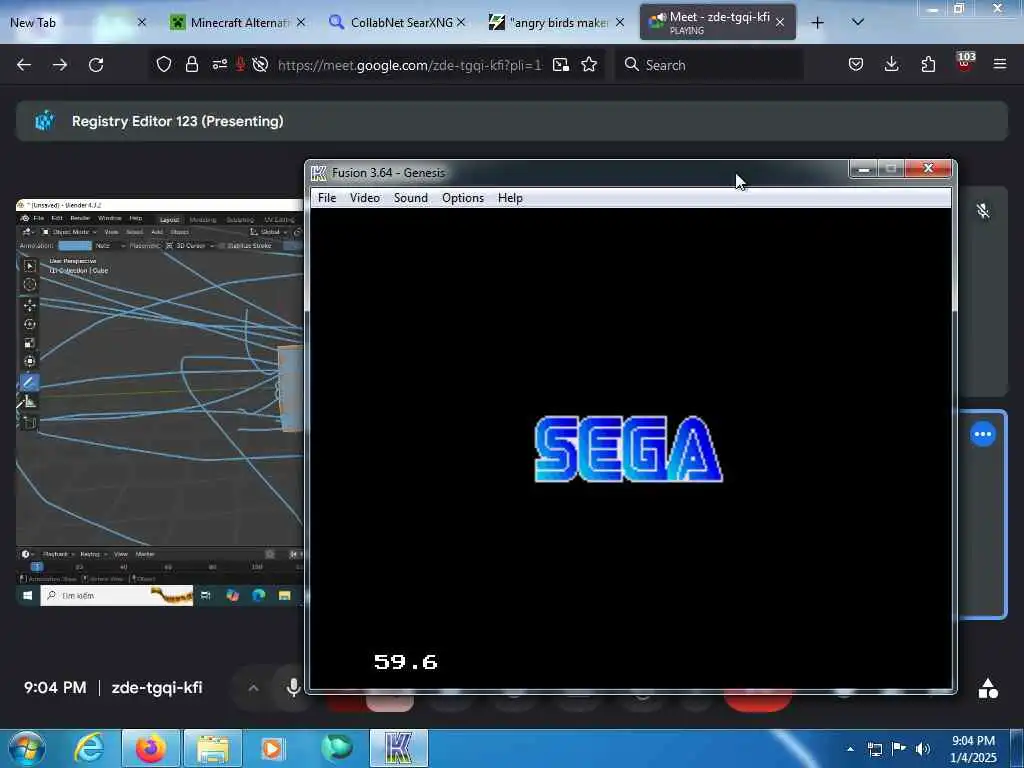Screen dimensions: 1024x768
Task: Click the muted microphone icon on participant tile
Action: 983,211
